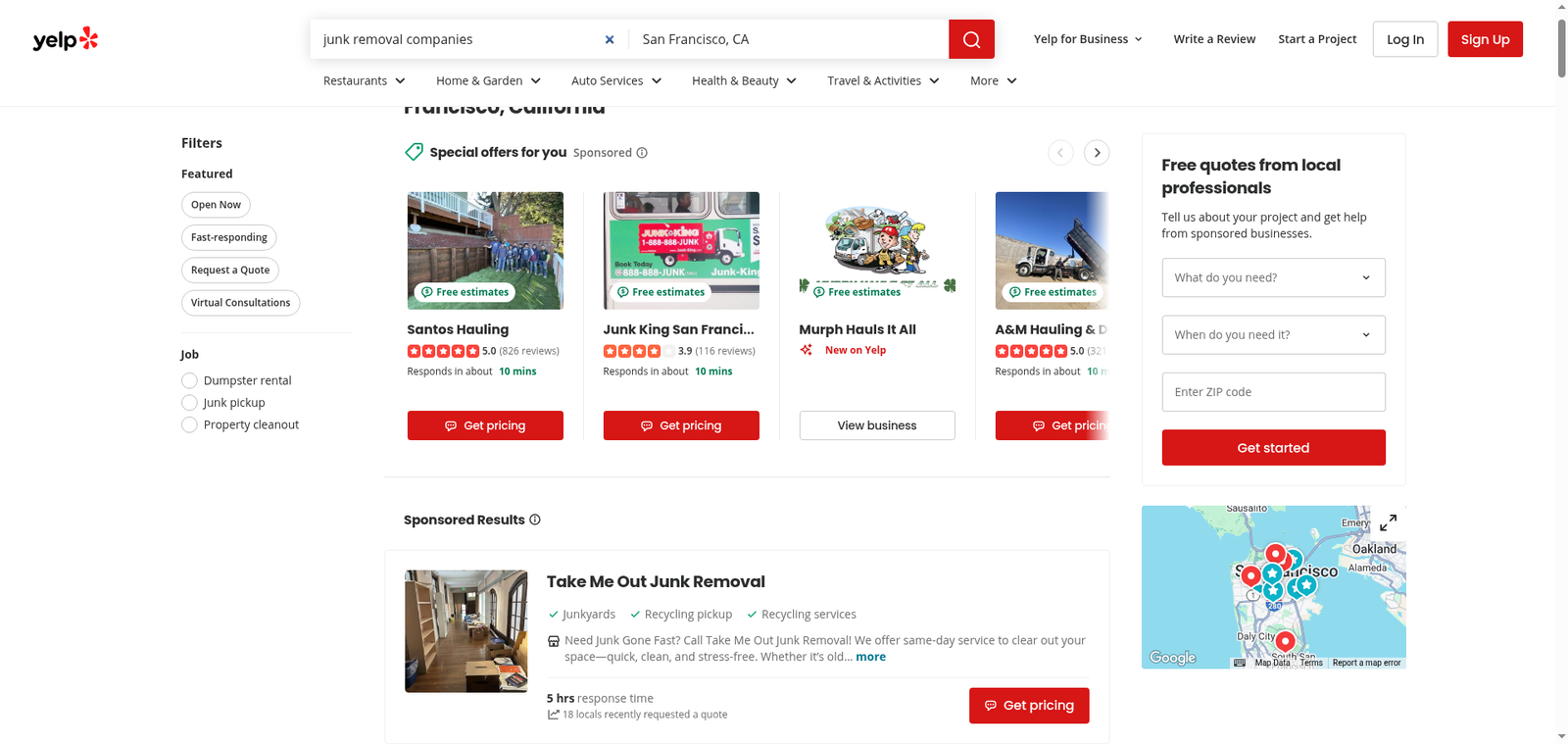Open the Junk King truck photo

click(681, 251)
